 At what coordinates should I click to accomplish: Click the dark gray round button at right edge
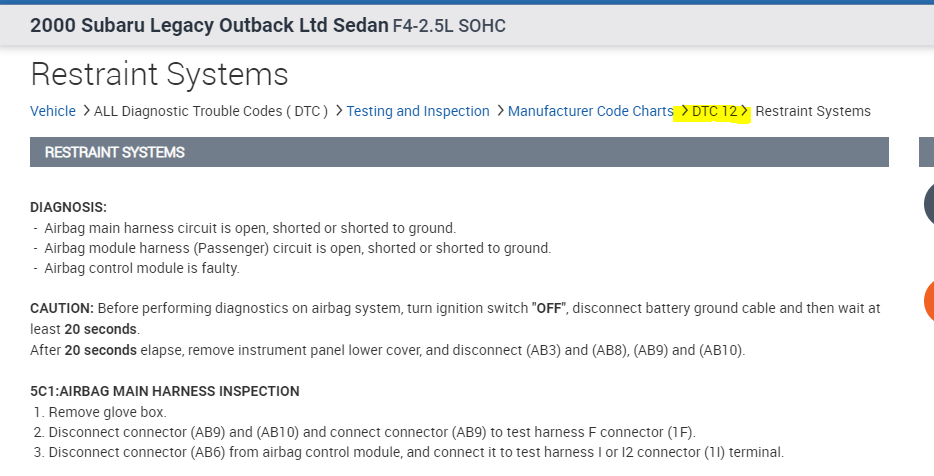928,205
